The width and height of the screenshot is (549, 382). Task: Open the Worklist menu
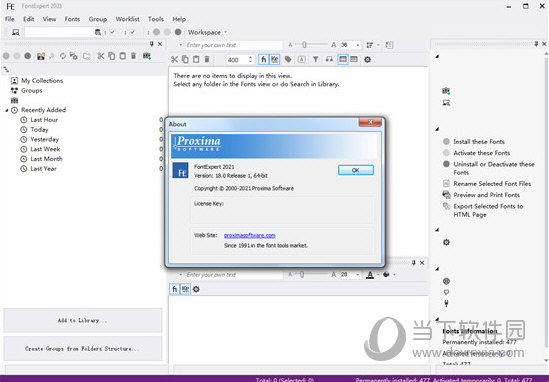(x=127, y=19)
